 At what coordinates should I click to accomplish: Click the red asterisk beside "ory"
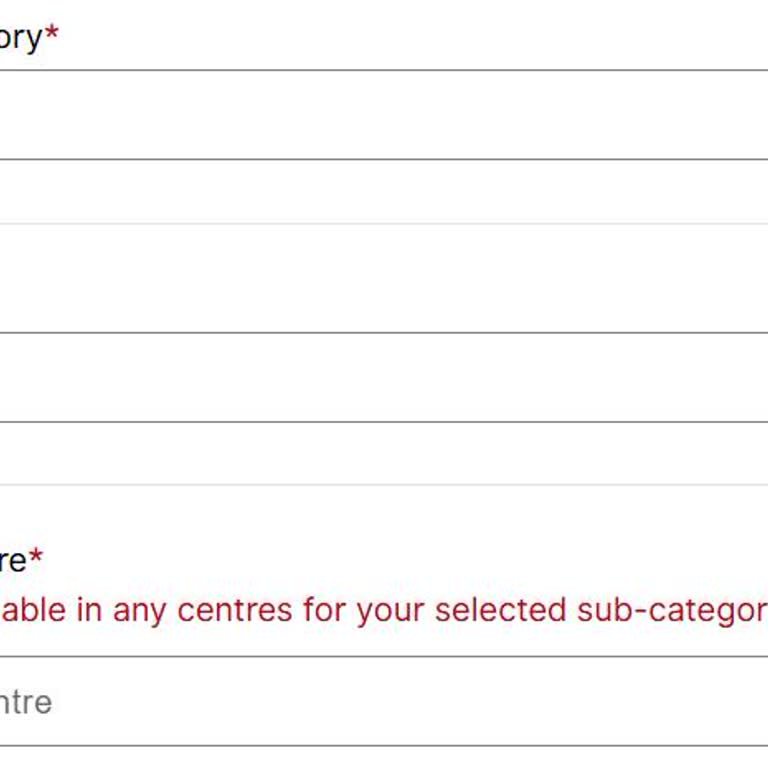[x=52, y=36]
